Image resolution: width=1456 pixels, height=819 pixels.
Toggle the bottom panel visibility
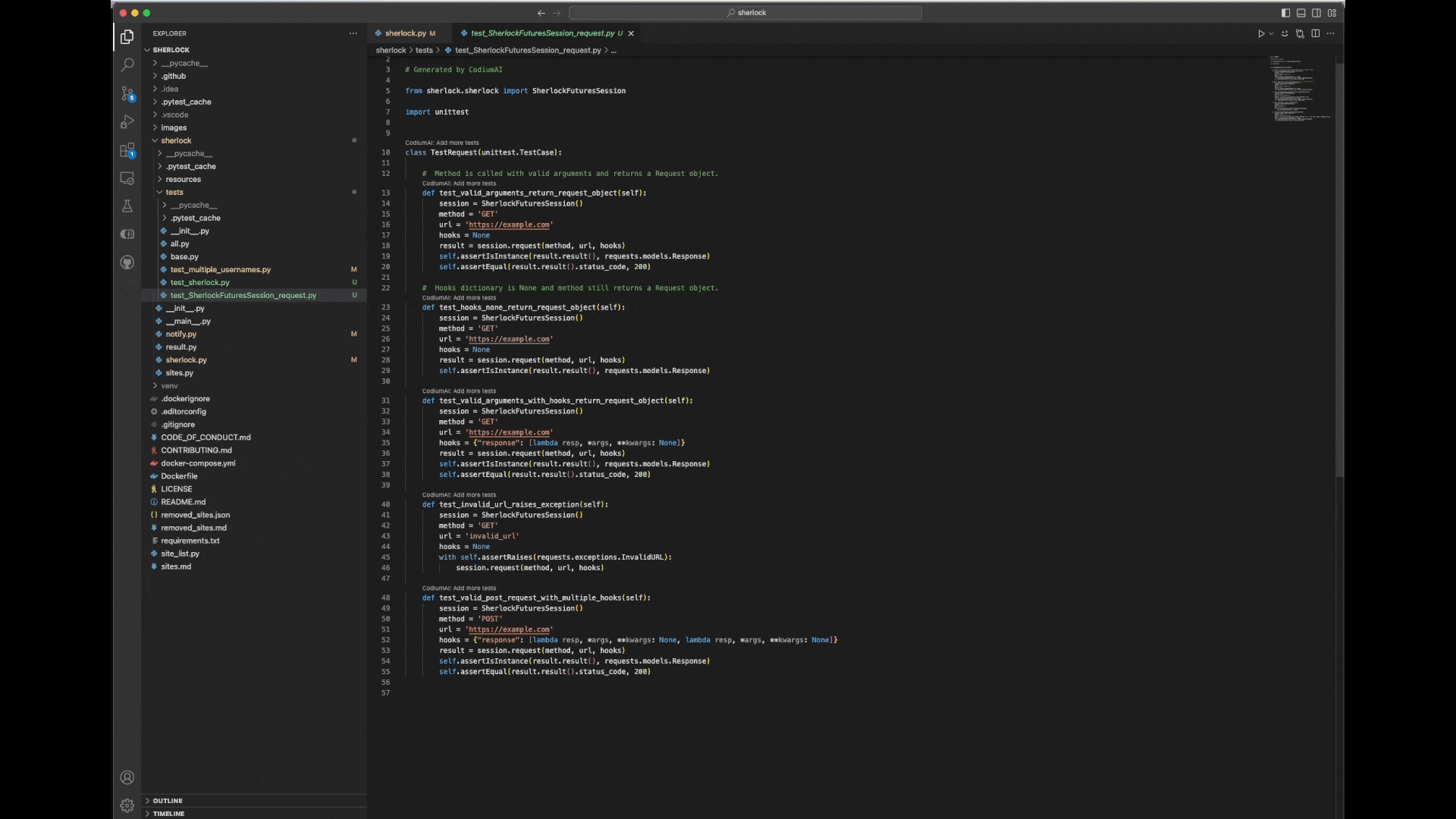tap(1301, 13)
